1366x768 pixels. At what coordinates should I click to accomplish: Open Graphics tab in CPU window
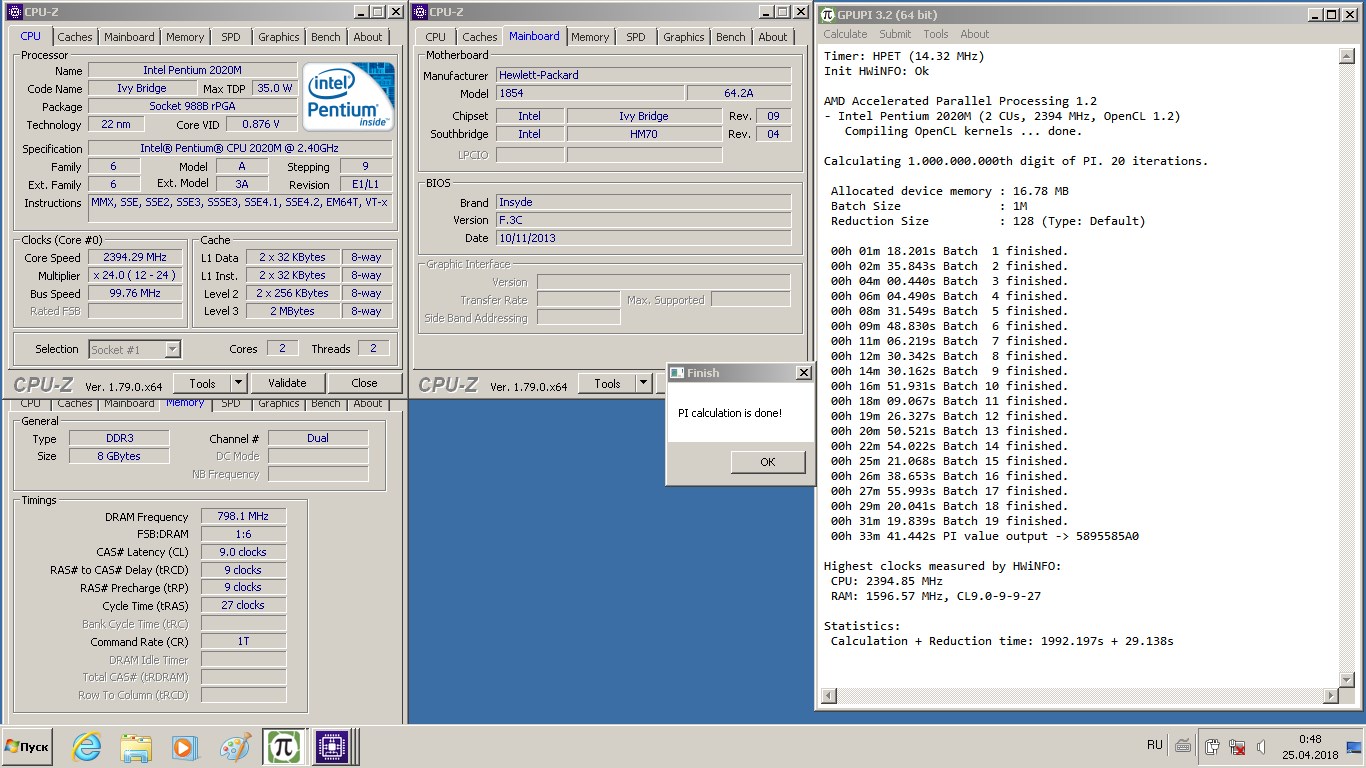click(279, 37)
